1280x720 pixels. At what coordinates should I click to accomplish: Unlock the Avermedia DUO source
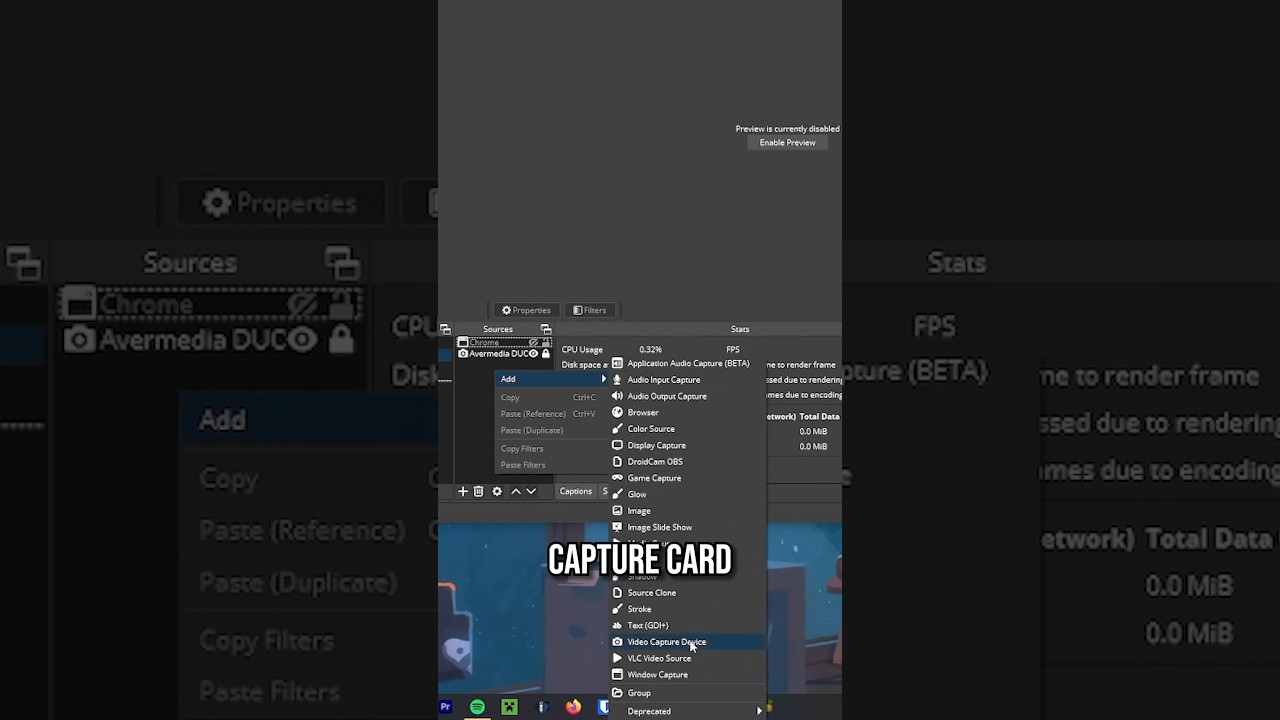546,354
